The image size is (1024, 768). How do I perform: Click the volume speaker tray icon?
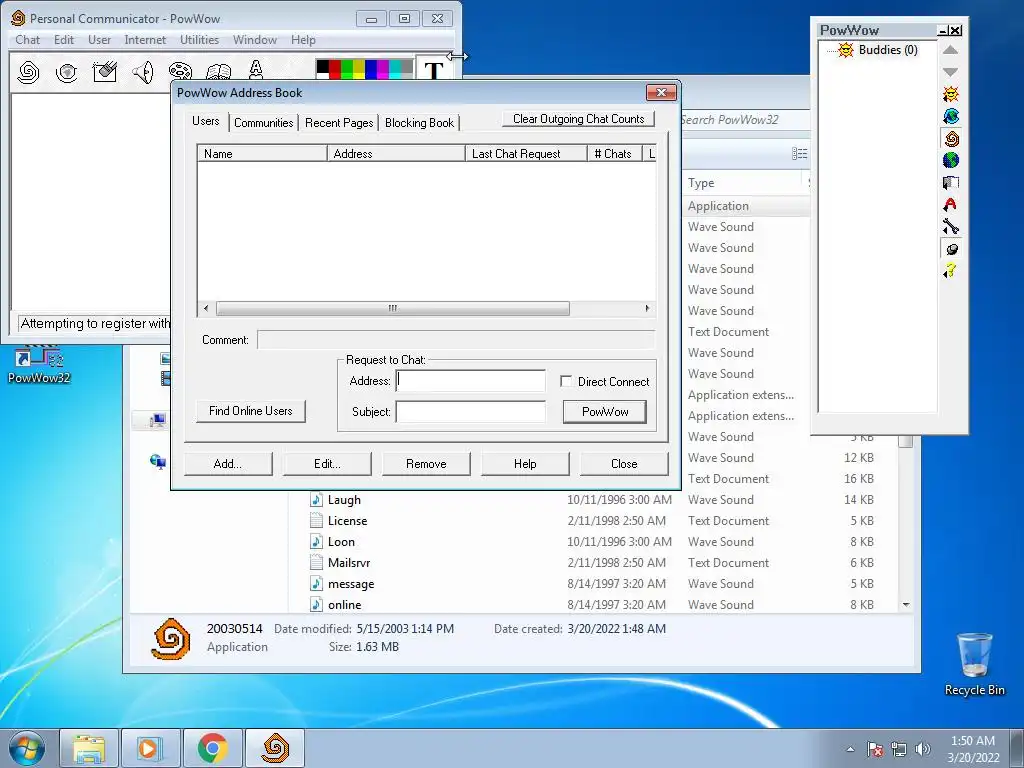pos(923,749)
